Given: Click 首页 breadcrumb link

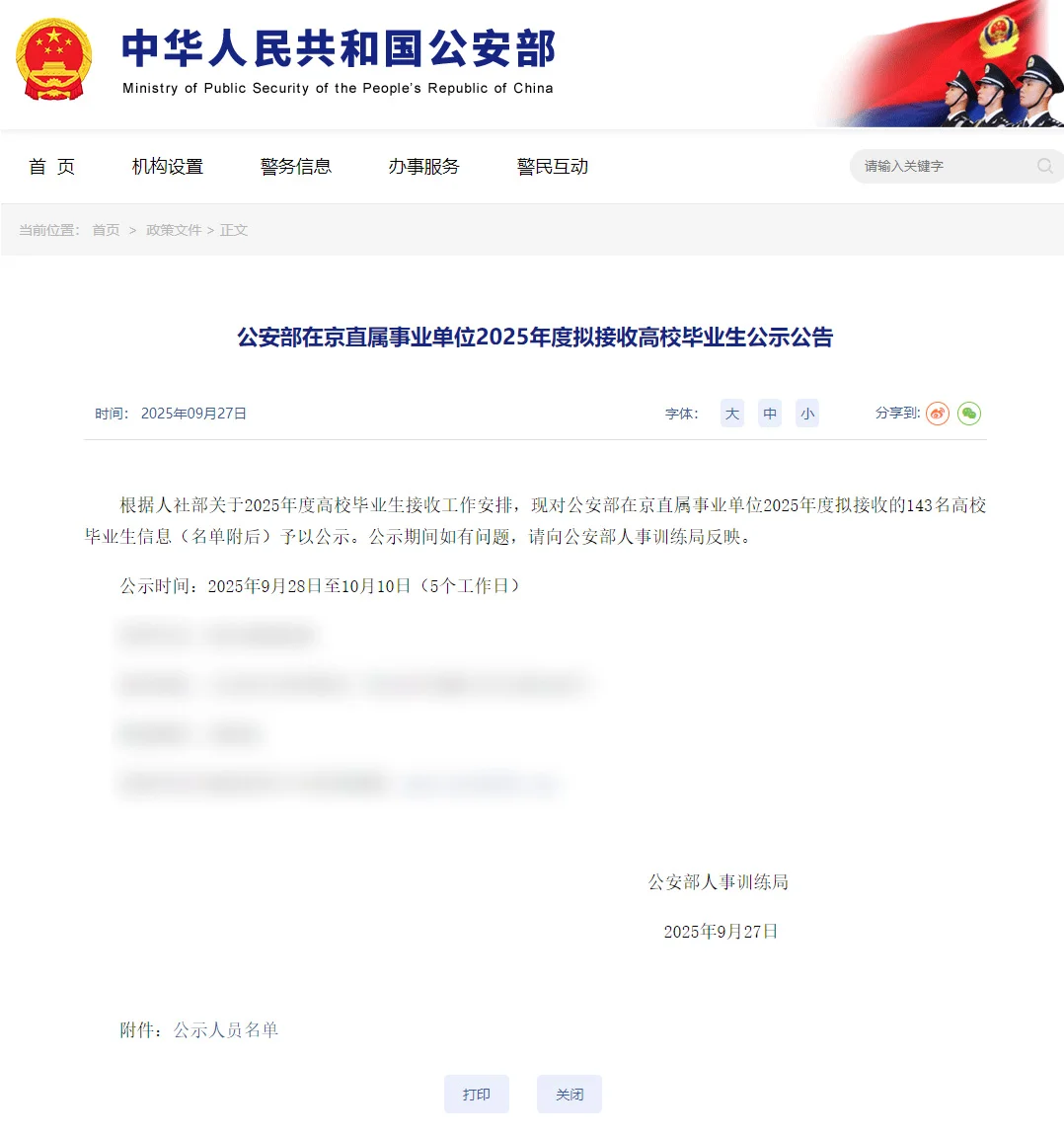Looking at the screenshot, I should click(x=106, y=230).
